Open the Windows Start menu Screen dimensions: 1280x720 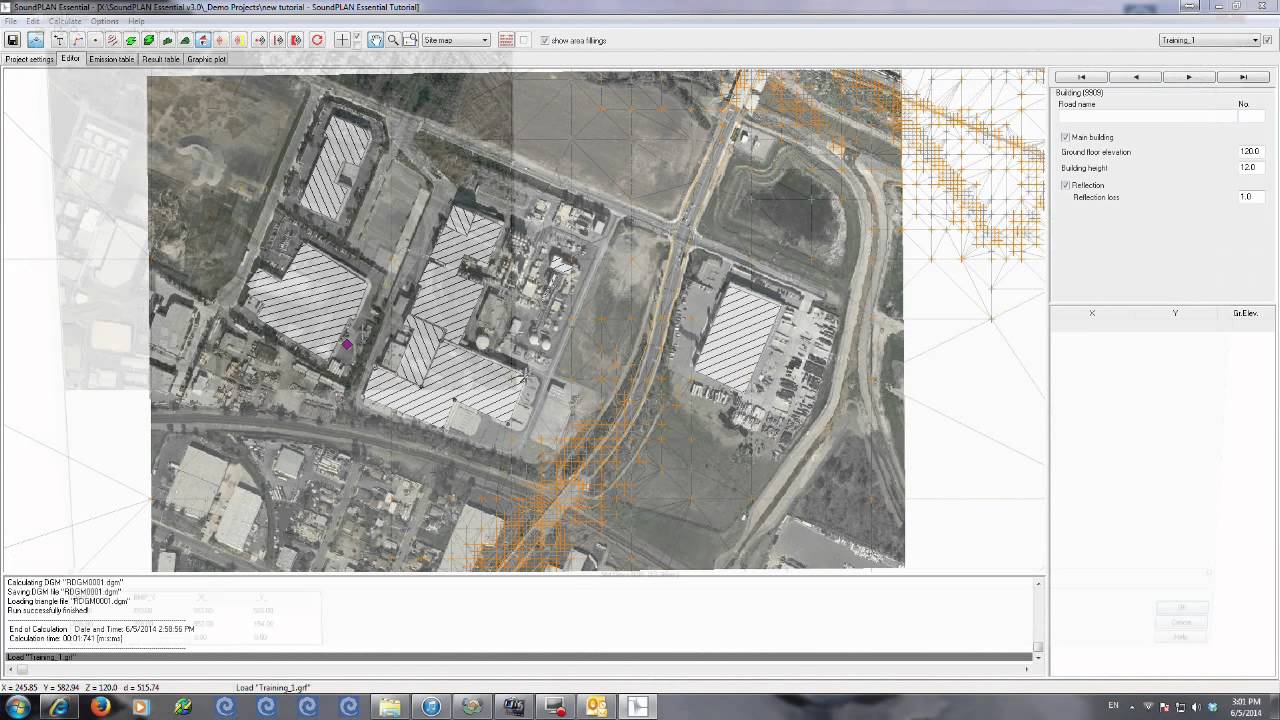[x=17, y=706]
